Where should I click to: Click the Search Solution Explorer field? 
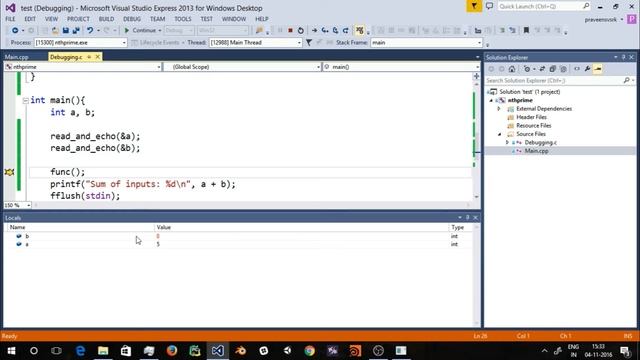click(x=555, y=81)
